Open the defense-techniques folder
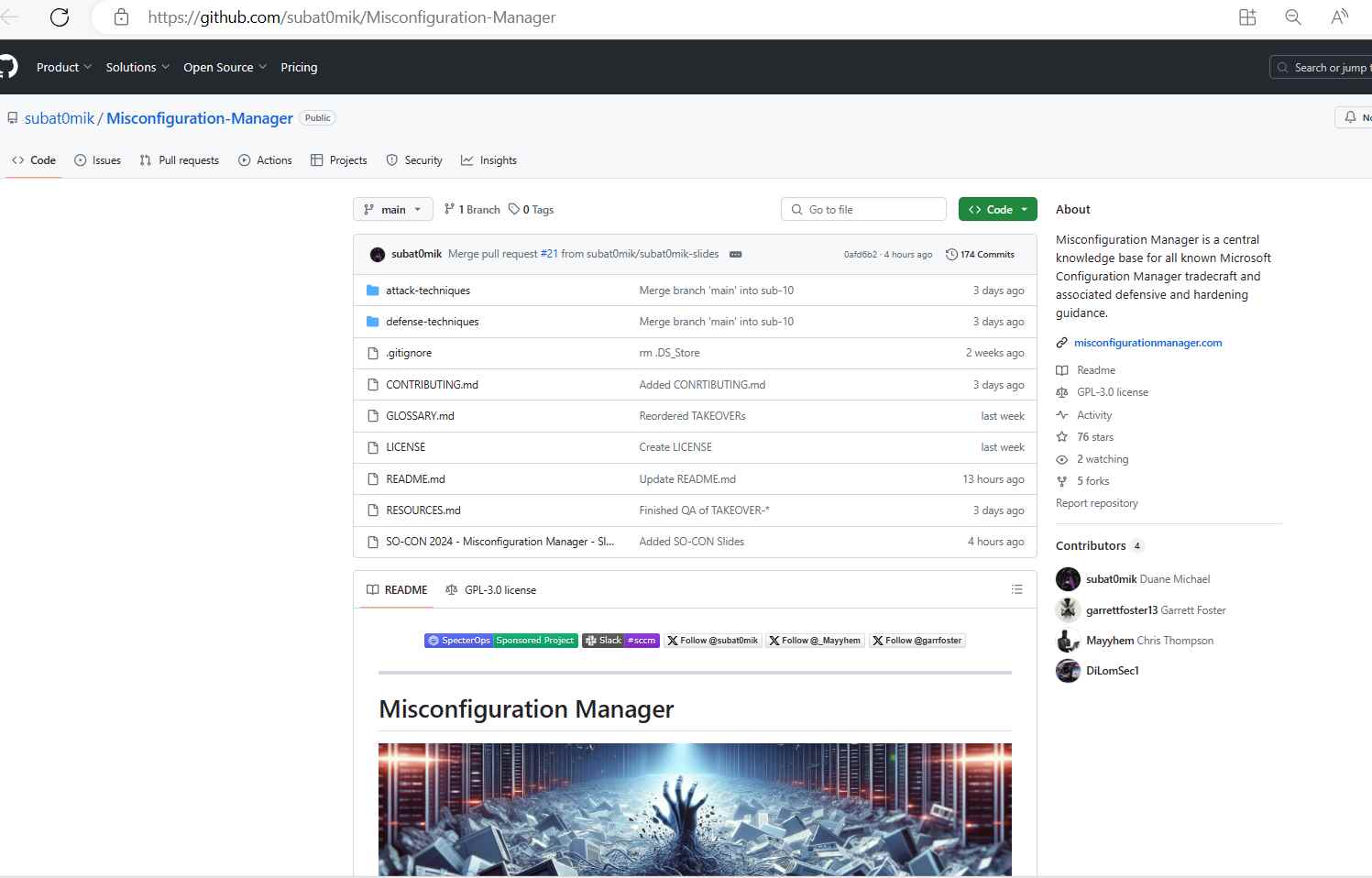This screenshot has height=878, width=1372. pos(432,322)
